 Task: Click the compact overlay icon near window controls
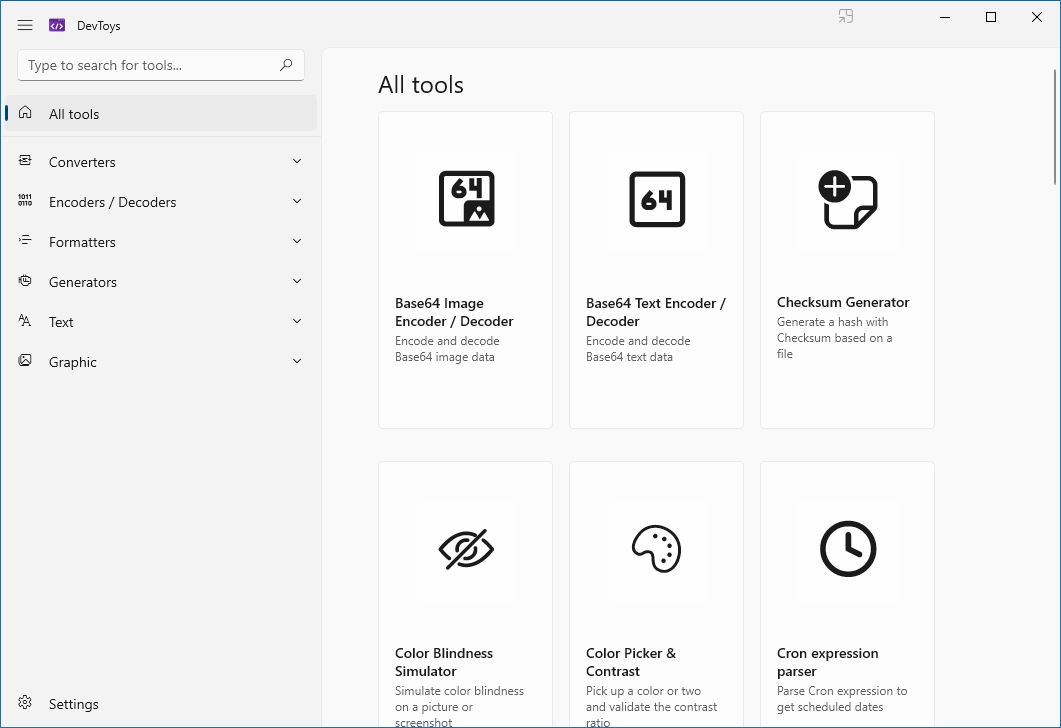click(846, 16)
